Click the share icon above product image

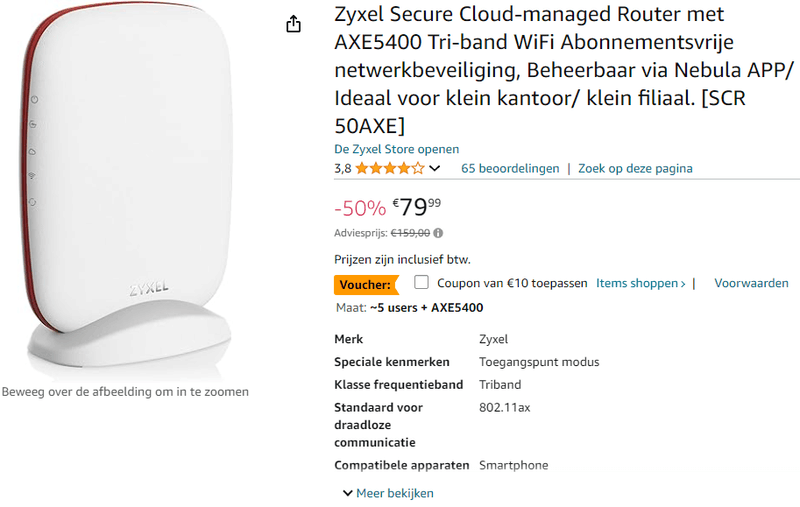click(293, 24)
